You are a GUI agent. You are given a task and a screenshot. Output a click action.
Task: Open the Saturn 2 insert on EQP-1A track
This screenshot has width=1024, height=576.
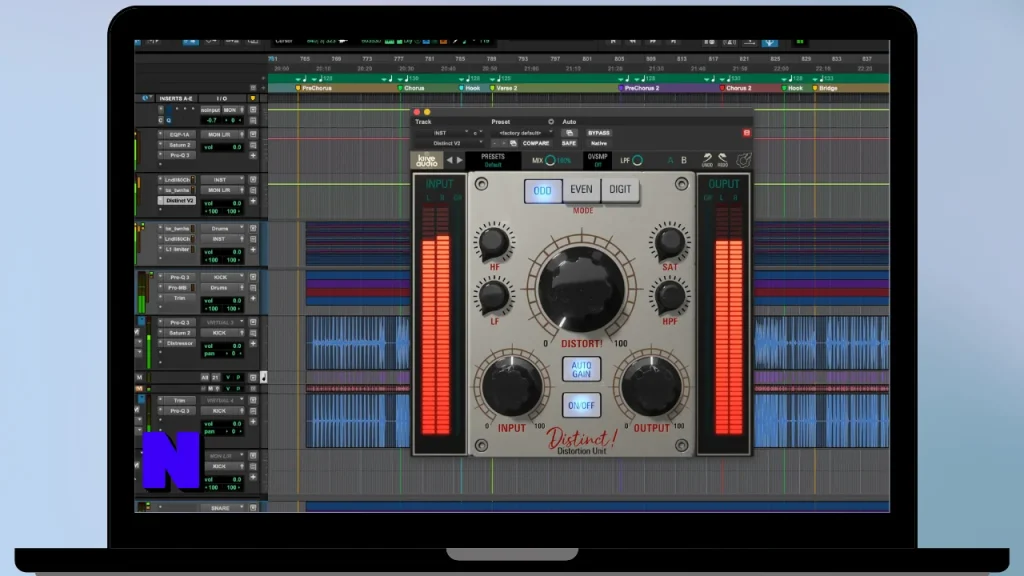click(x=180, y=145)
